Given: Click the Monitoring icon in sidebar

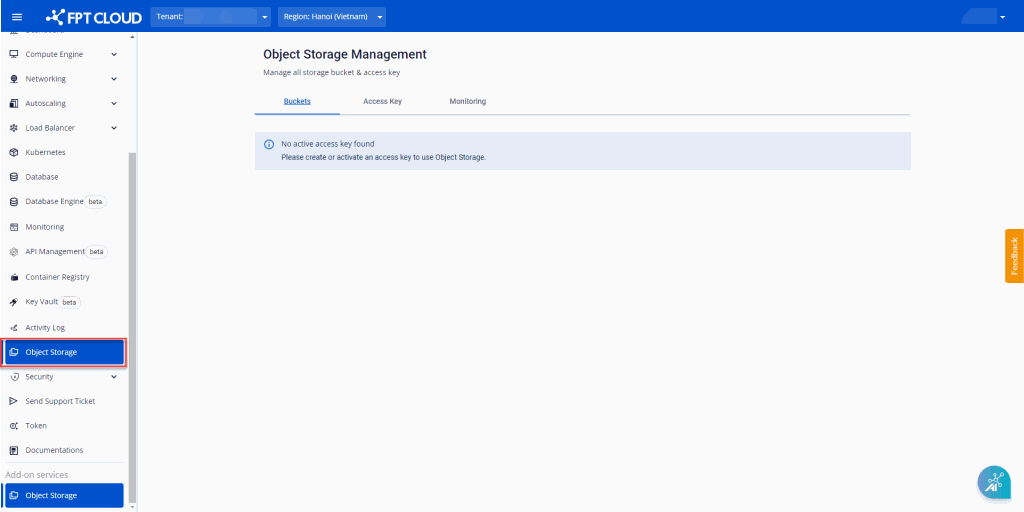Looking at the screenshot, I should (x=14, y=227).
